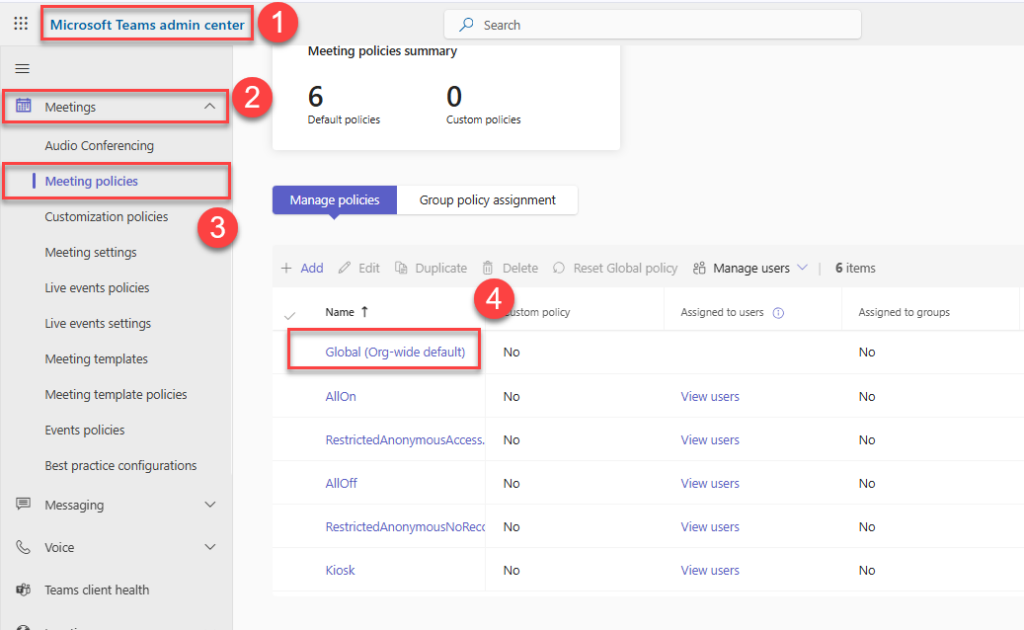
Task: Click the Voice phone icon
Action: point(24,547)
